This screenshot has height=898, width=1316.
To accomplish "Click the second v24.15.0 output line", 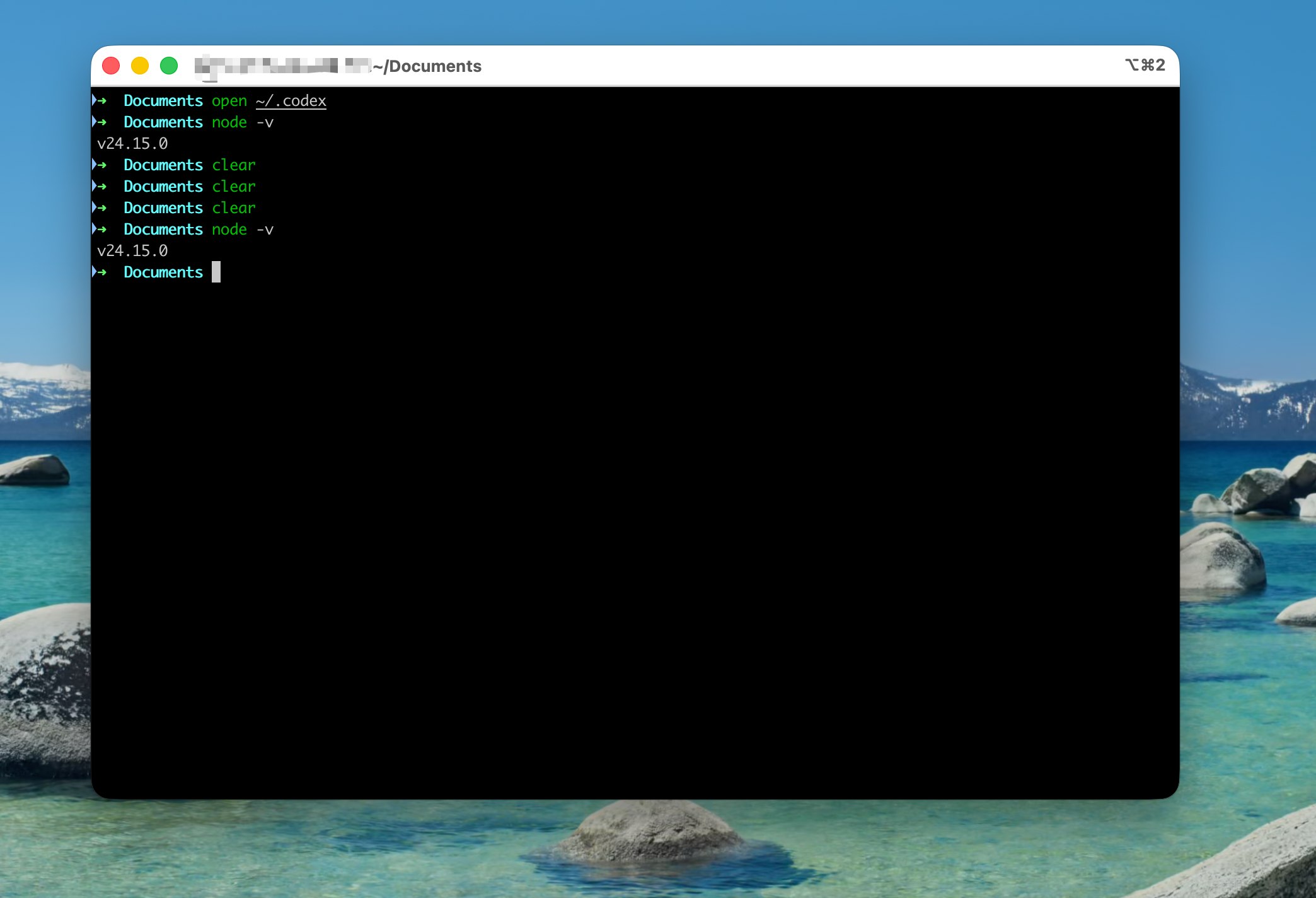I will point(132,251).
